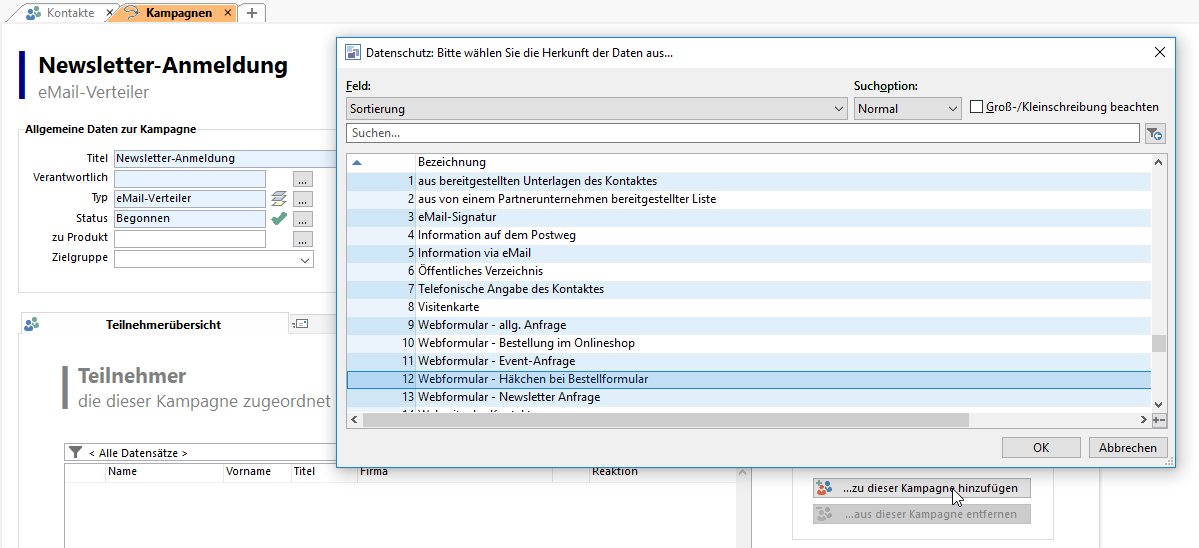Click the funnel filter icon above participant list
The width and height of the screenshot is (1199, 548).
pos(75,453)
